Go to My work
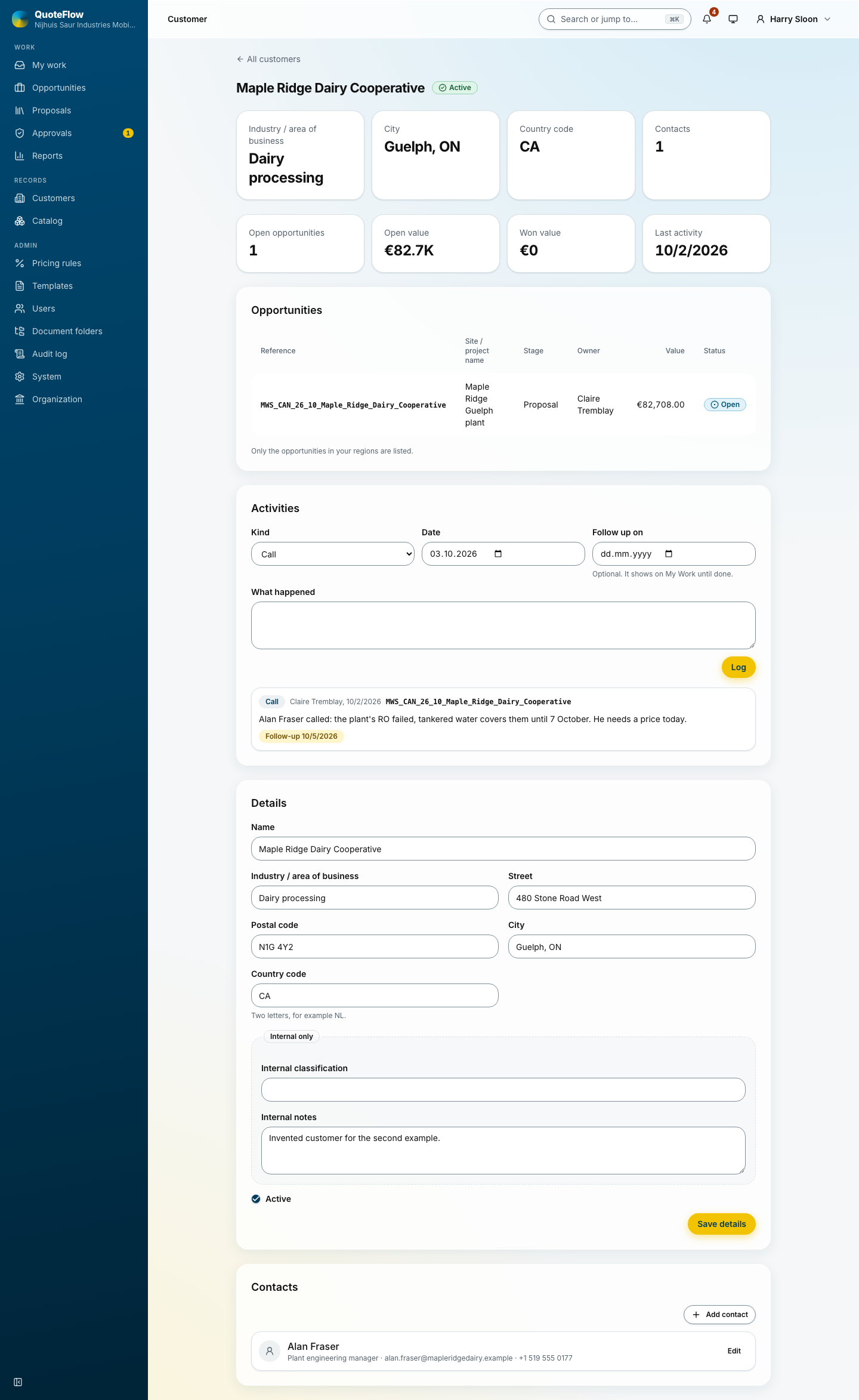This screenshot has height=1400, width=859. point(74,65)
